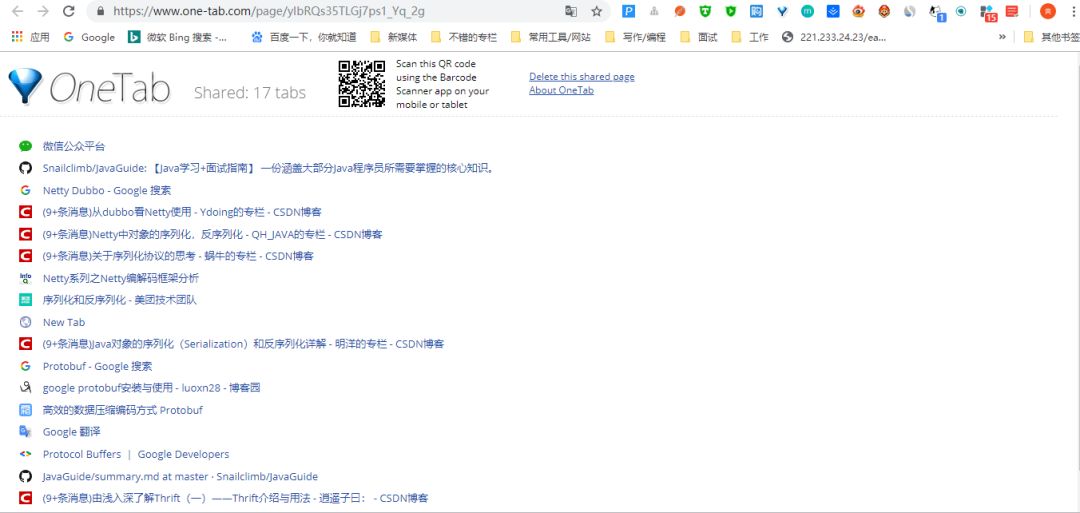Expand the 不错的专栏 bookmark folder
Viewport: 1080px width, 513px height.
[464, 37]
